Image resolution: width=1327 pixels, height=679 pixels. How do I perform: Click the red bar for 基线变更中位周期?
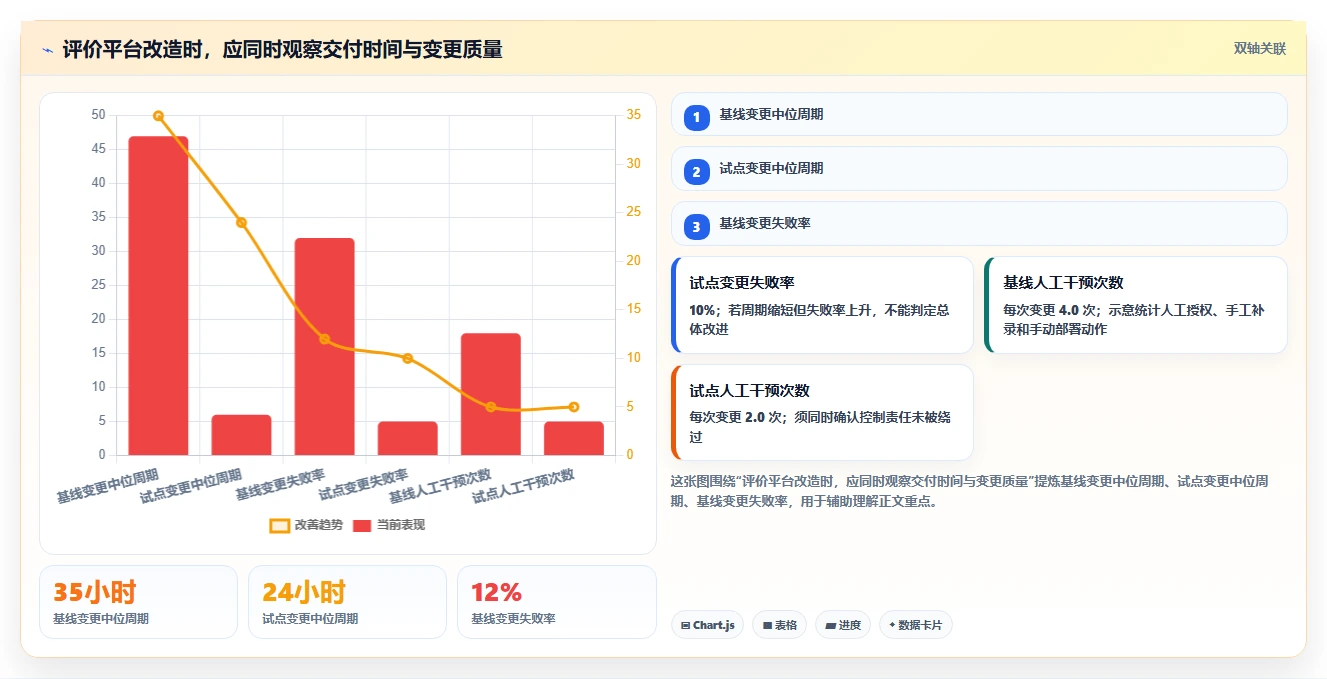coord(158,296)
